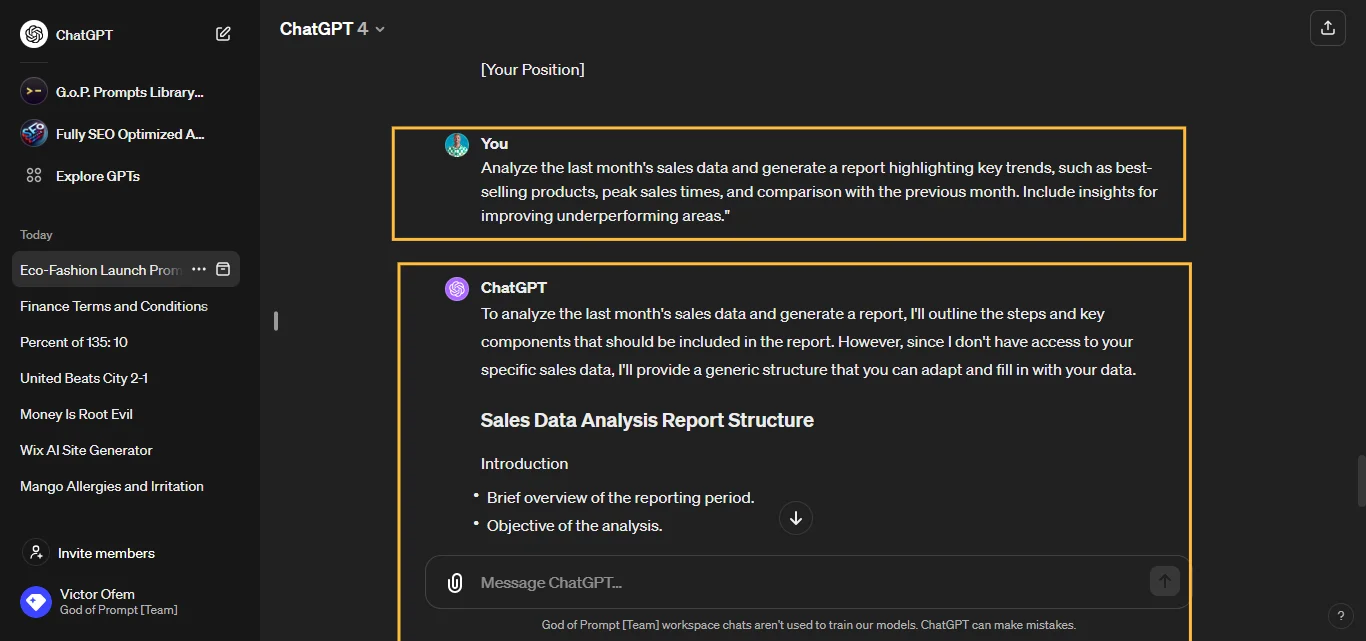Click the ChatGPT title in the sidebar
1366x641 pixels.
pyautogui.click(x=84, y=35)
